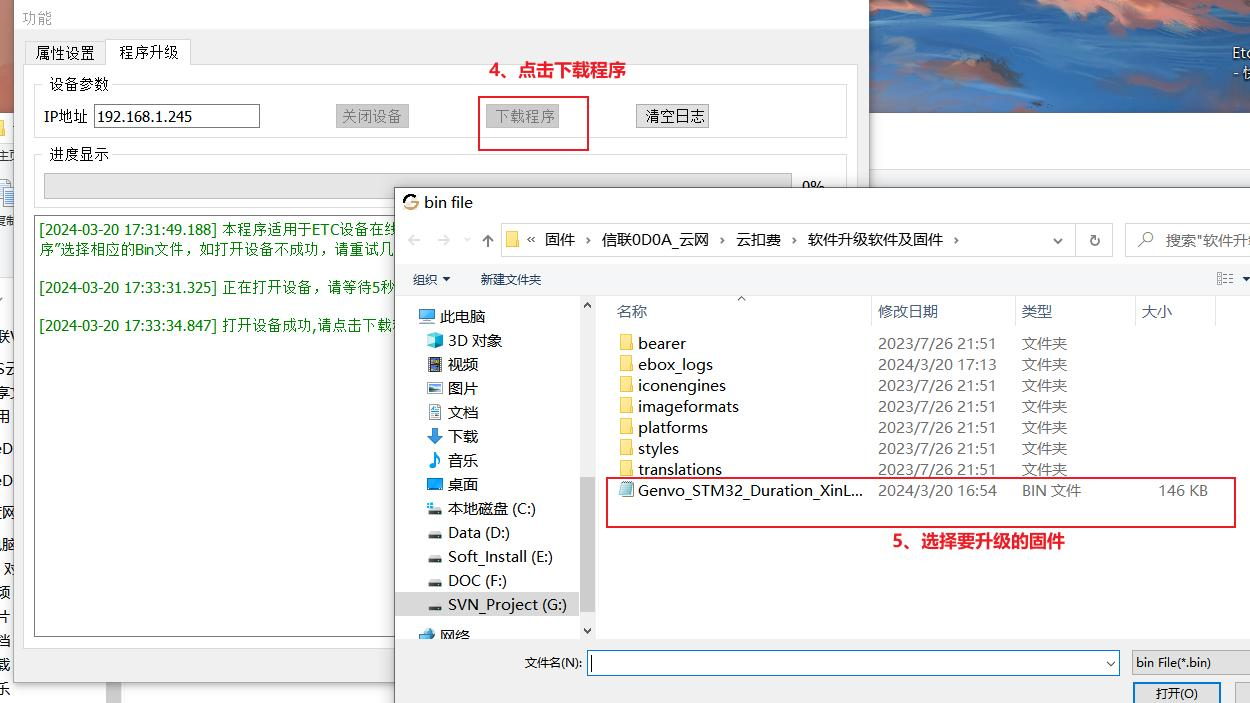
Task: Open bin File(*.bin) file type dropdown
Action: (1190, 662)
